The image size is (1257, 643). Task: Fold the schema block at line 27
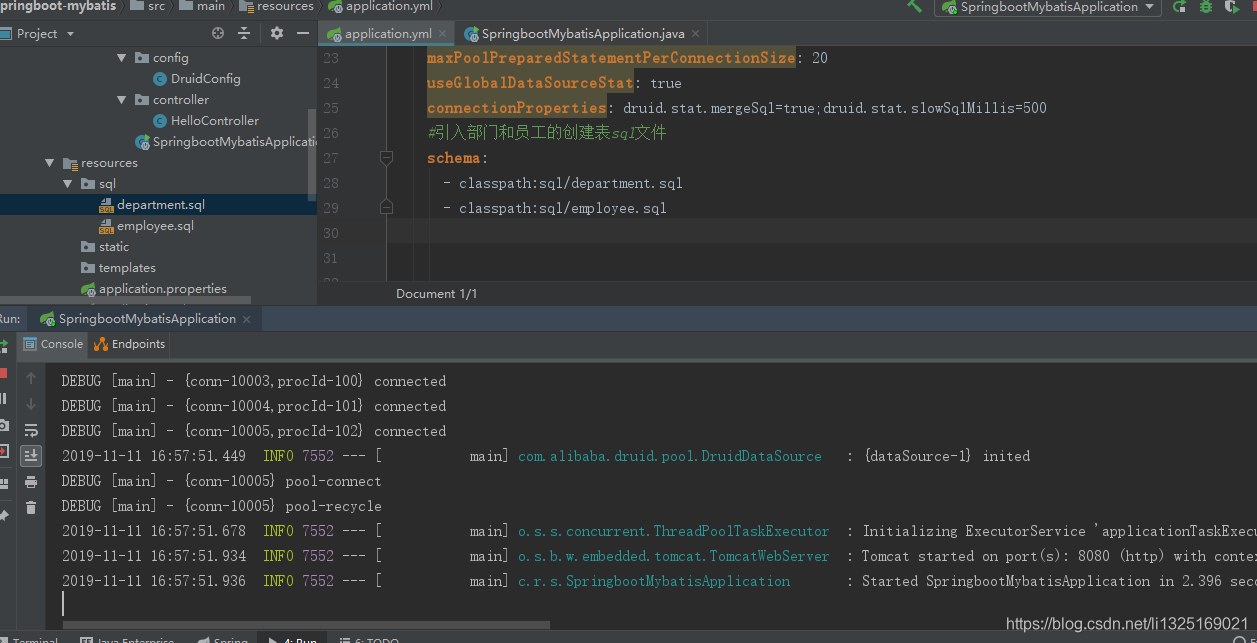(x=386, y=158)
